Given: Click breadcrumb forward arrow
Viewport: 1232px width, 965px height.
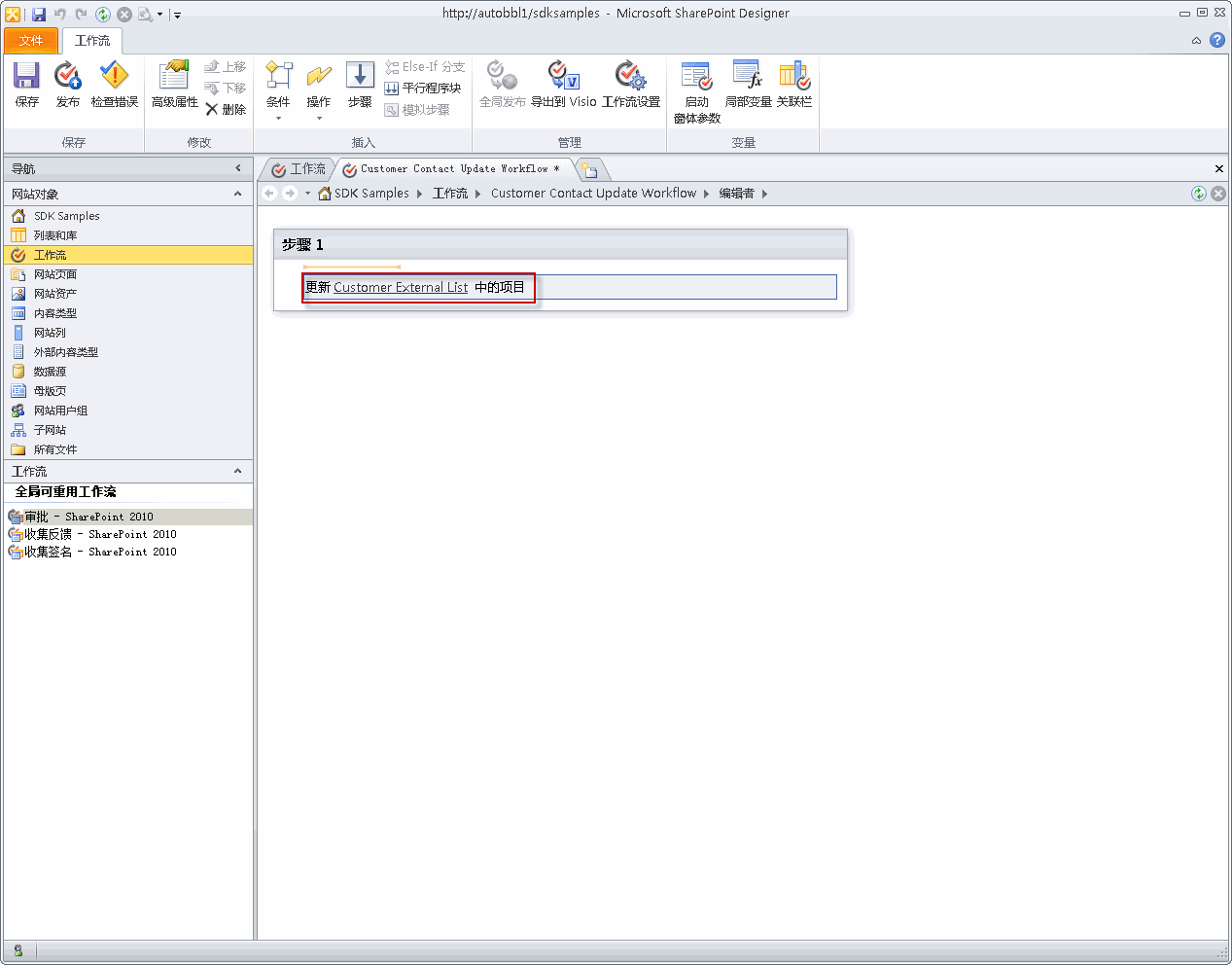Looking at the screenshot, I should click(x=289, y=194).
